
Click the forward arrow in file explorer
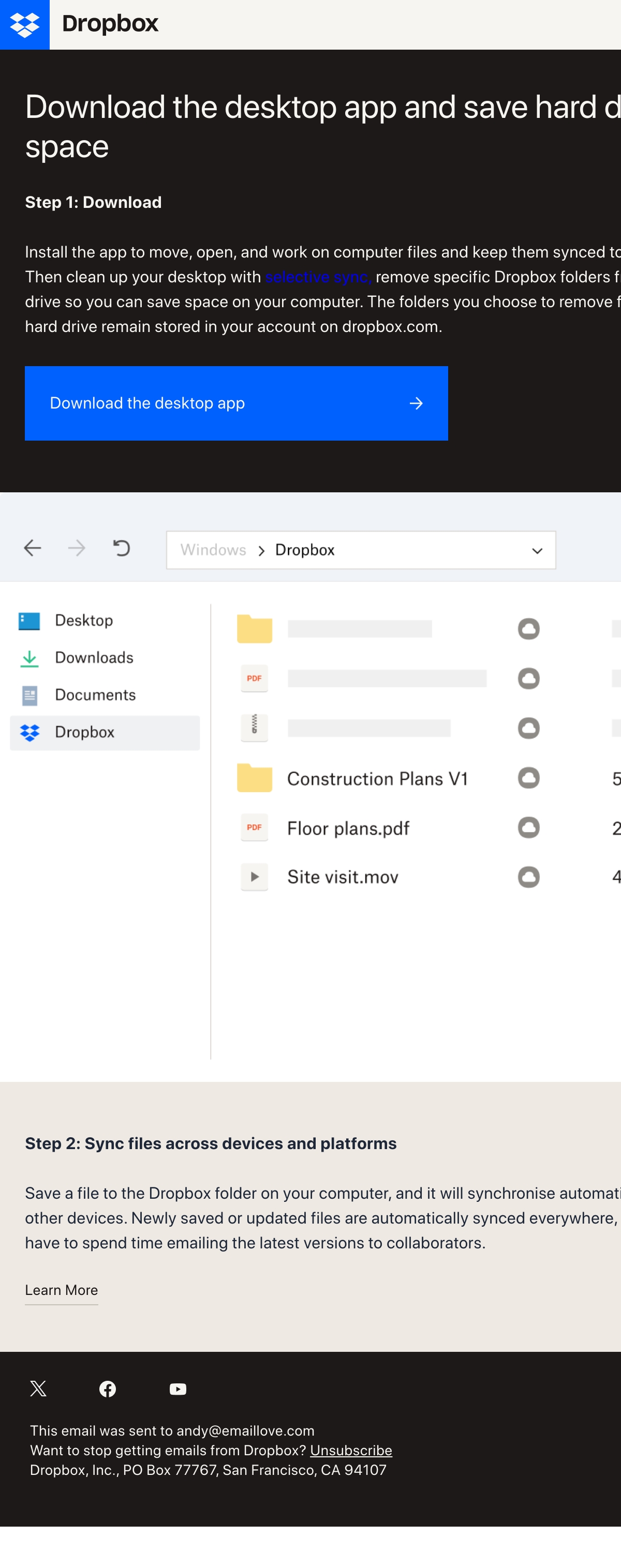(77, 548)
